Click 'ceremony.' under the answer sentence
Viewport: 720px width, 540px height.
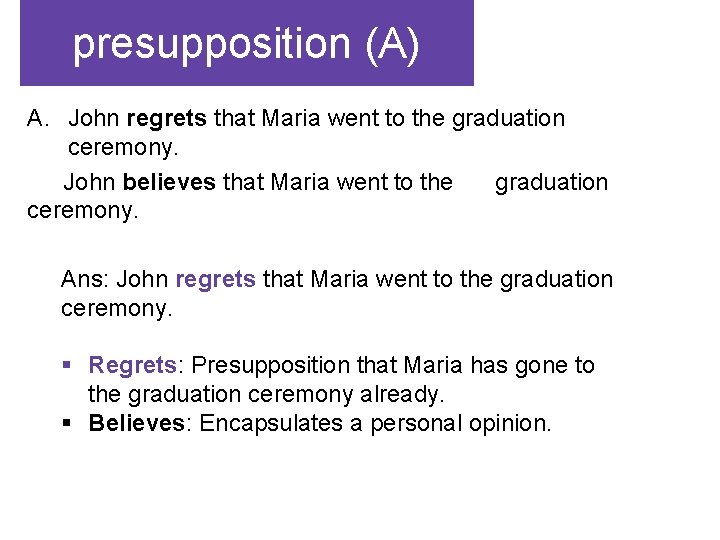point(117,308)
